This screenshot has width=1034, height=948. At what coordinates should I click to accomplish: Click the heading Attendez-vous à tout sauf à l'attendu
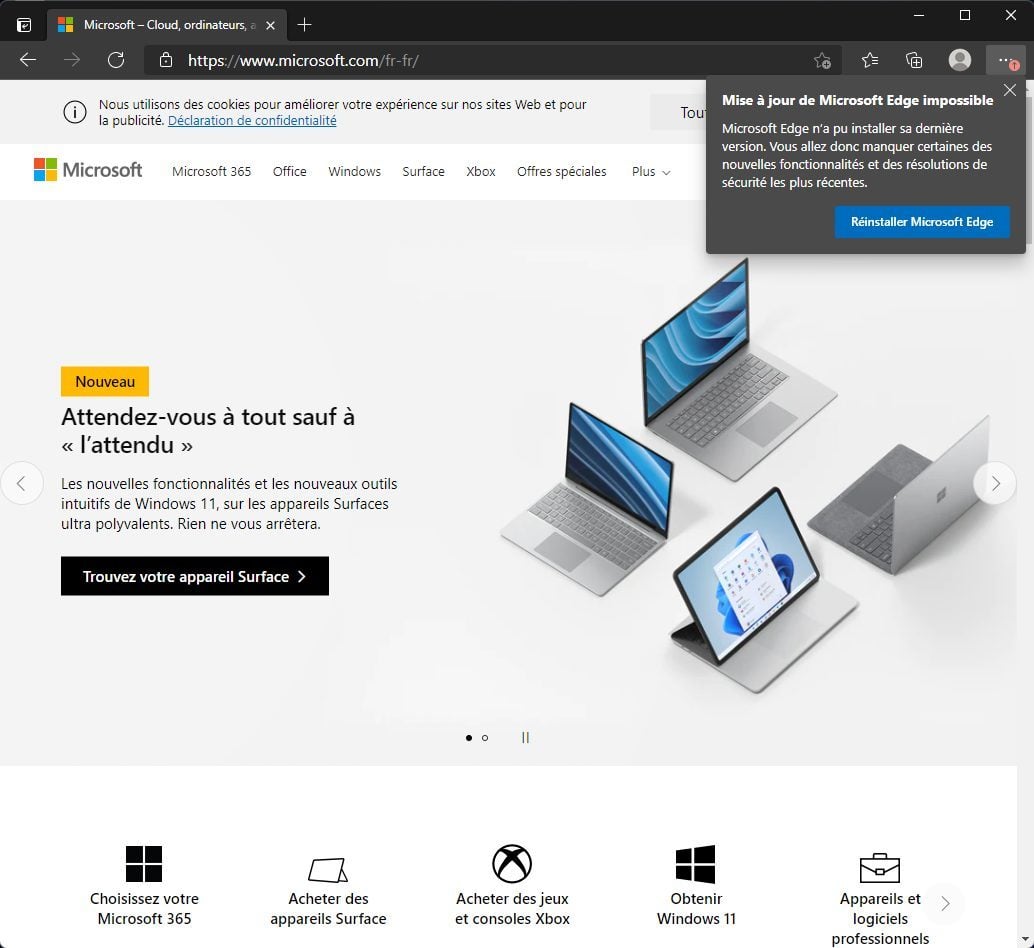pos(208,430)
